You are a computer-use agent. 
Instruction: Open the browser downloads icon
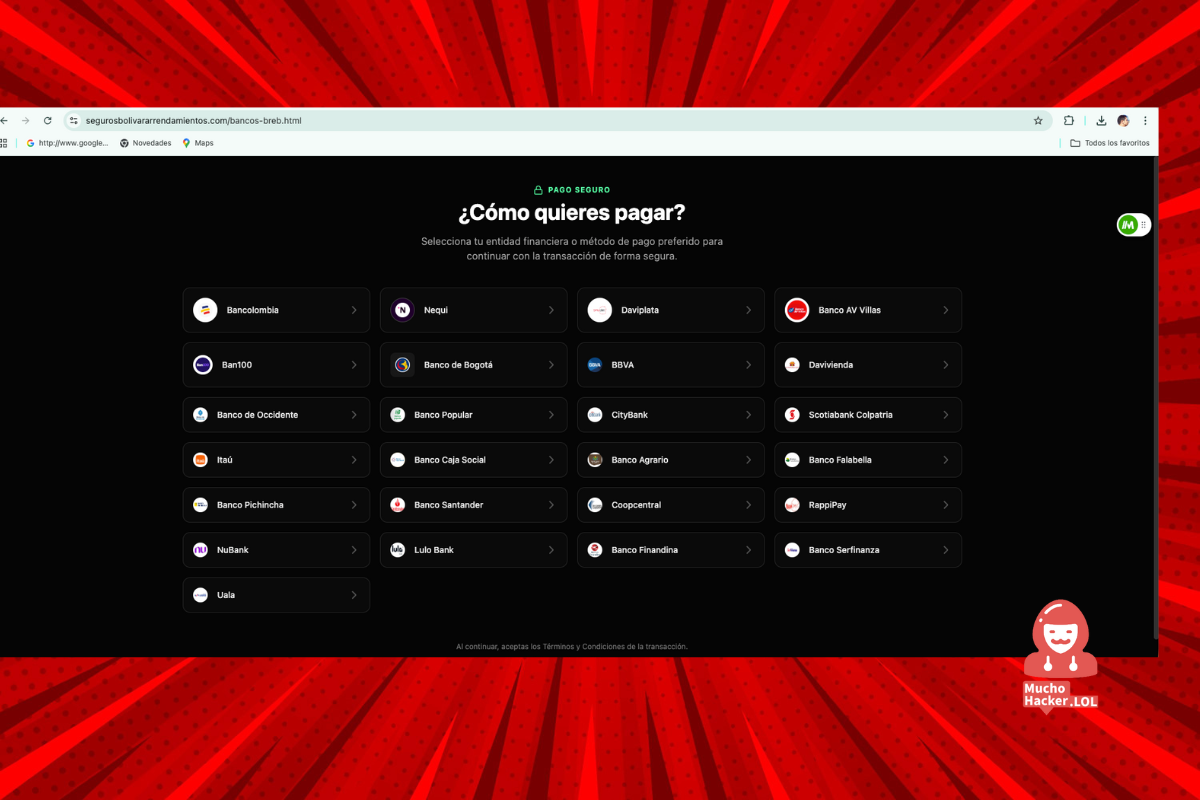tap(1101, 120)
